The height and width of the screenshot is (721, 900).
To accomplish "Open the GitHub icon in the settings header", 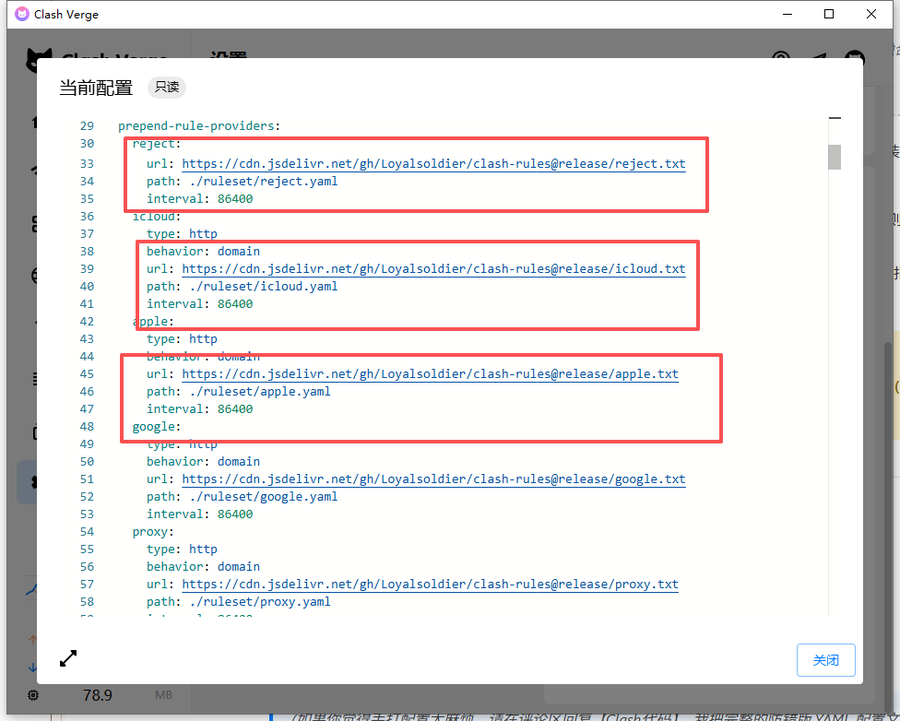I will [854, 59].
